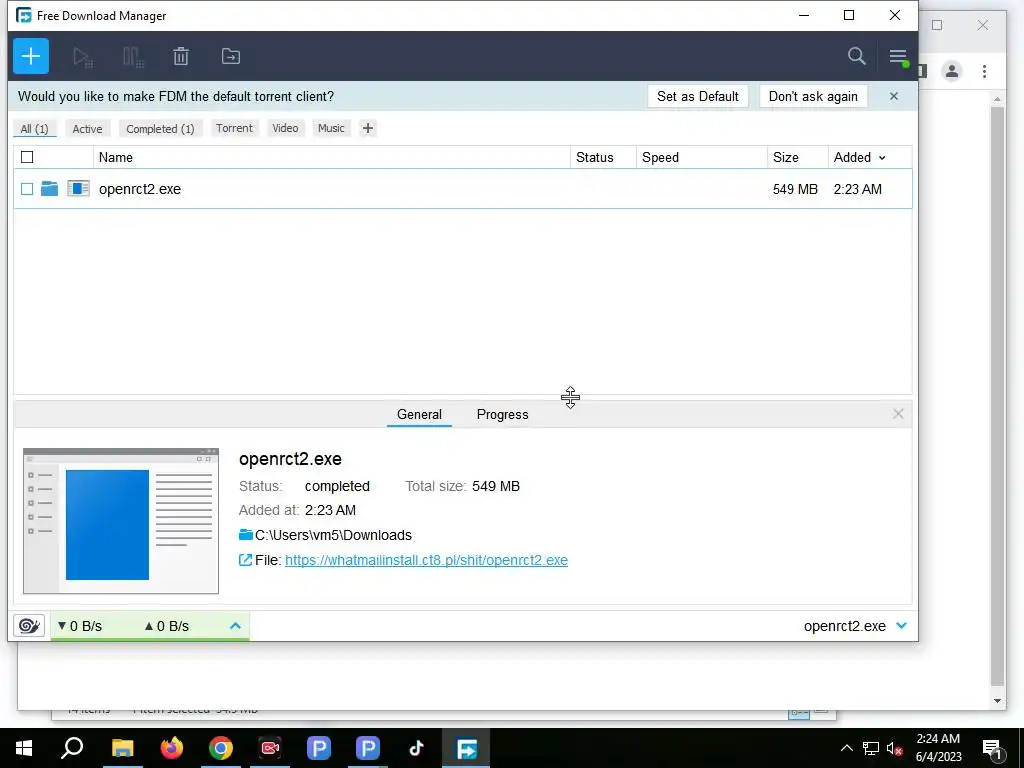Pause all downloads via the pause icon
This screenshot has width=1024, height=768.
click(x=133, y=57)
